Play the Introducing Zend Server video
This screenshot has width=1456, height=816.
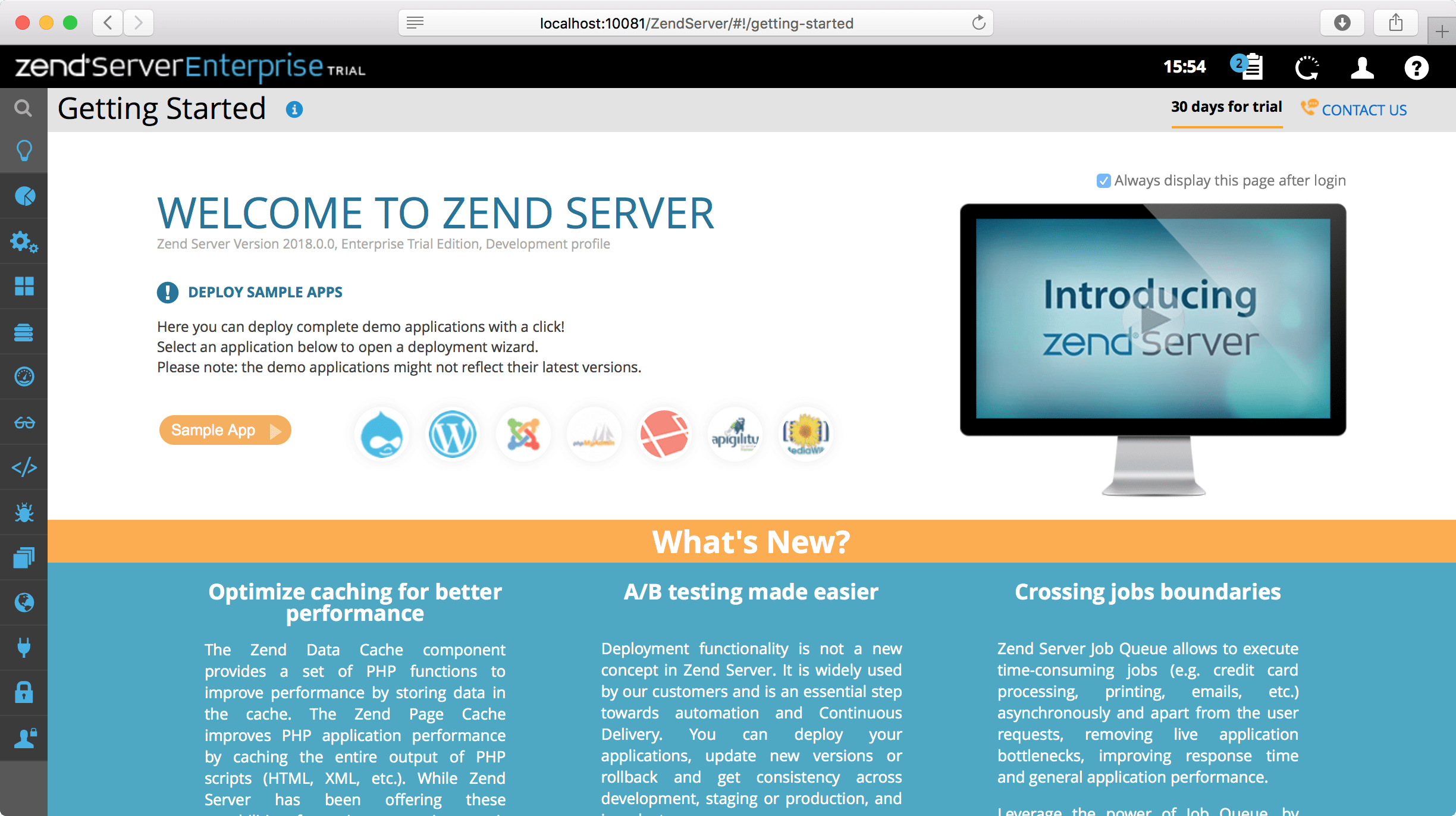1153,319
